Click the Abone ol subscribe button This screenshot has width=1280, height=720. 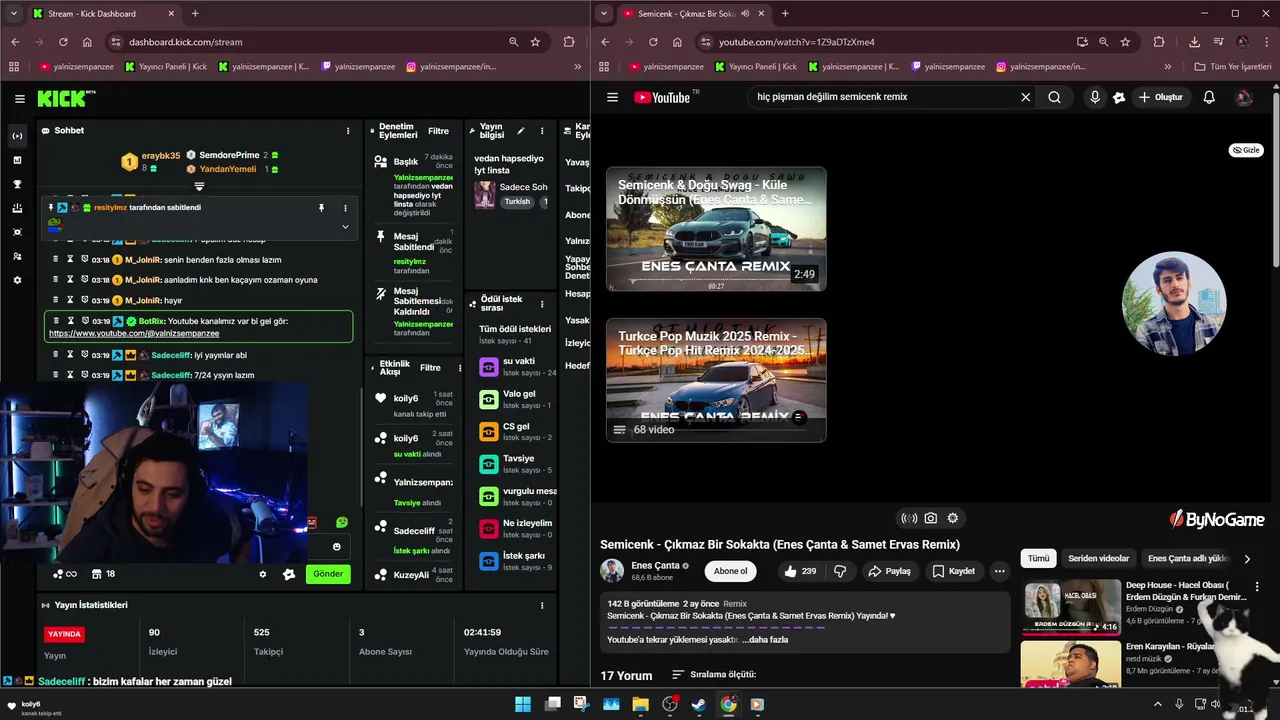[x=730, y=571]
